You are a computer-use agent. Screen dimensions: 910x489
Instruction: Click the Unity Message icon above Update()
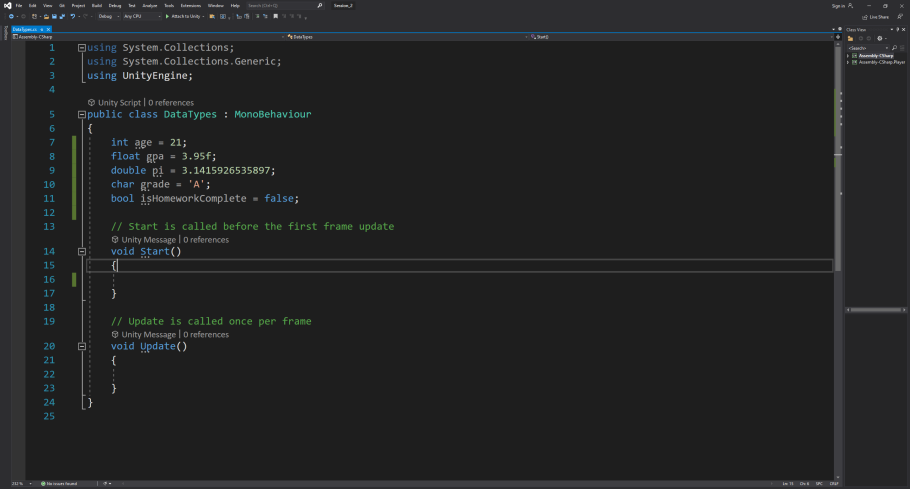point(115,335)
